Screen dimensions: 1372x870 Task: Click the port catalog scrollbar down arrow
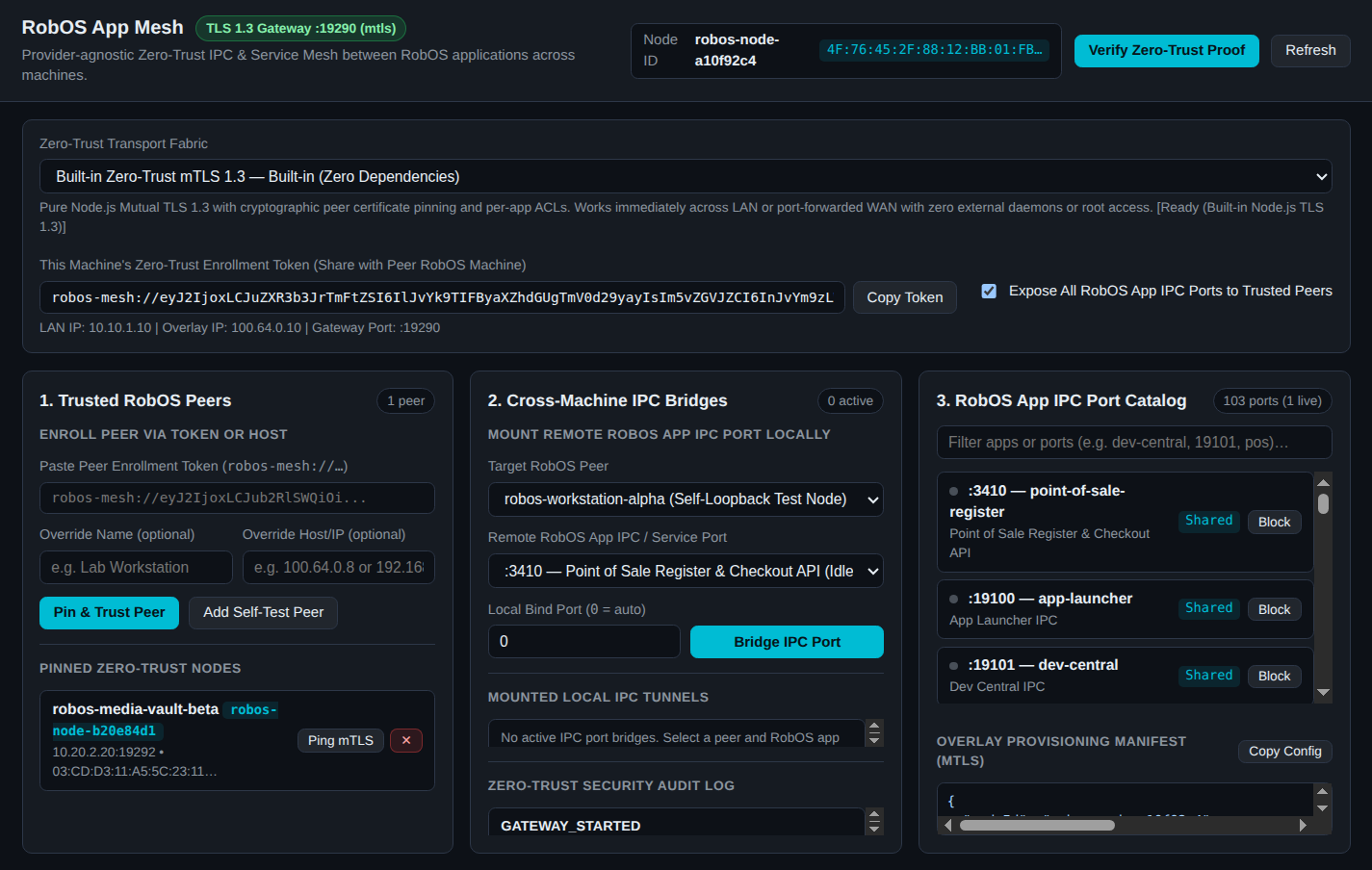(1323, 693)
